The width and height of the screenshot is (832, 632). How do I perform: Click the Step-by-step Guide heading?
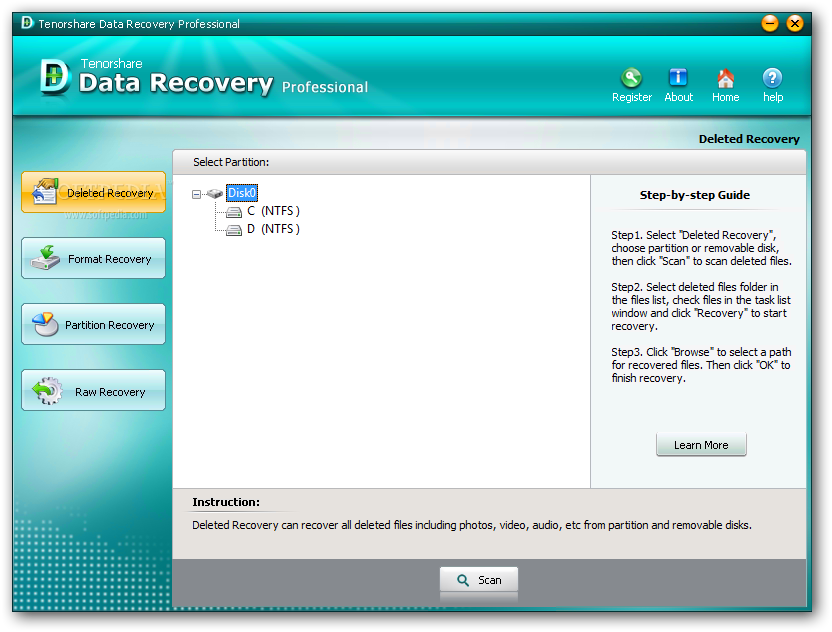click(x=695, y=195)
